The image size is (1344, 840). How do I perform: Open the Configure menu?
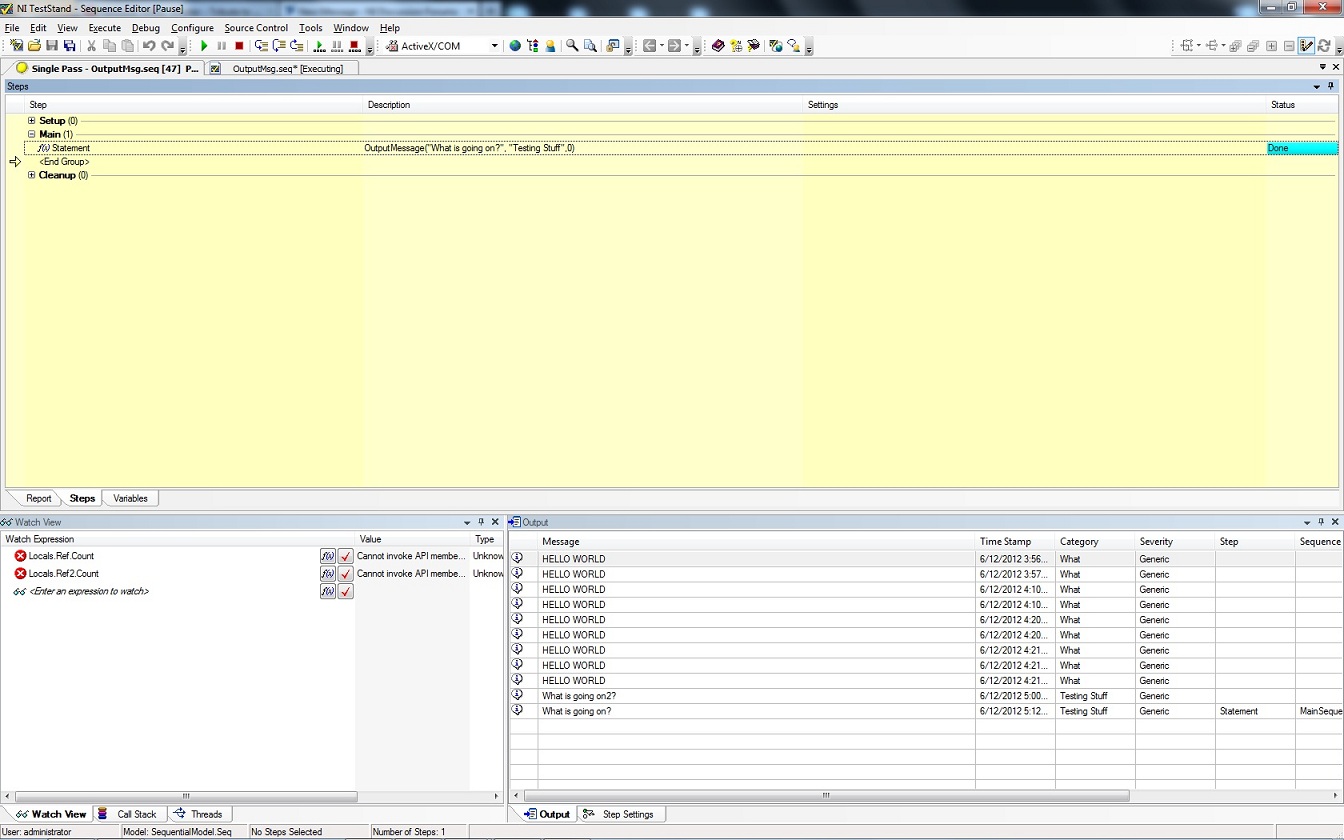point(192,28)
